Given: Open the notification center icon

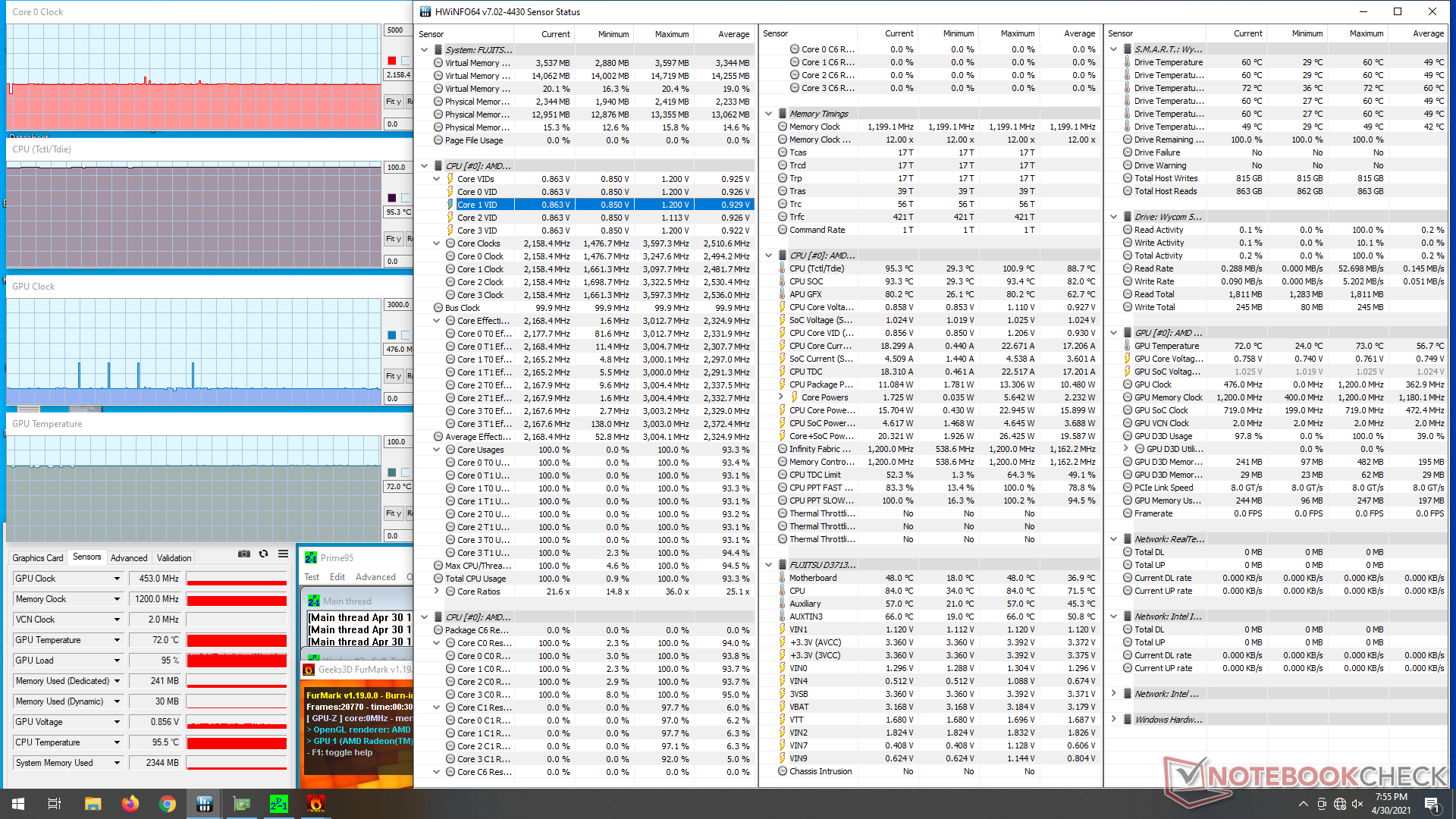Looking at the screenshot, I should (1432, 804).
